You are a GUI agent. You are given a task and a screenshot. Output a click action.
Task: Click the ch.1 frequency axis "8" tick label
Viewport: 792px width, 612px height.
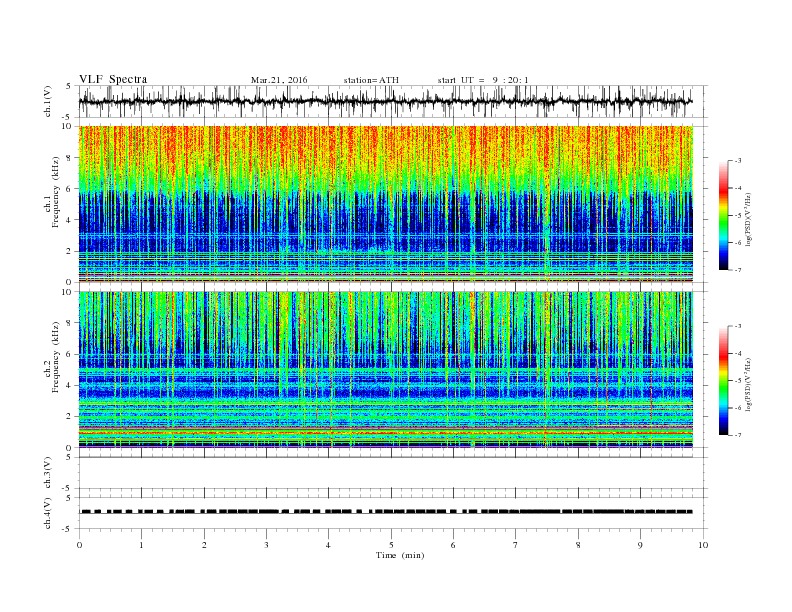(x=69, y=158)
